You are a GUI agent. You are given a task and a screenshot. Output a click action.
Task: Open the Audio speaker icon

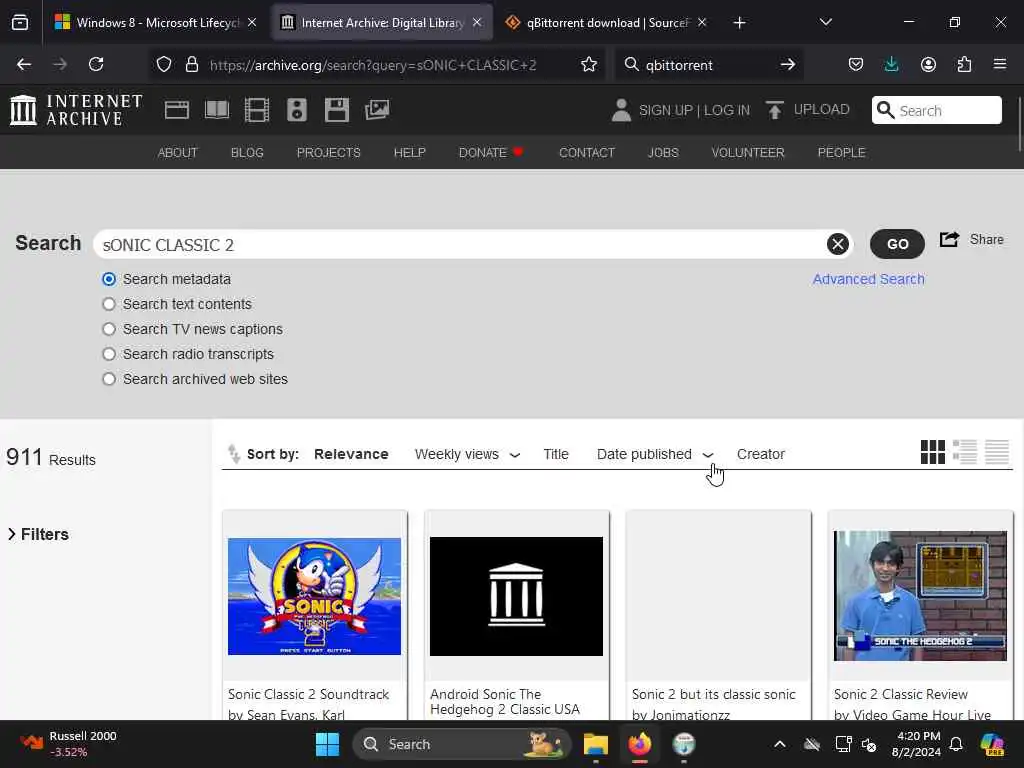(296, 110)
